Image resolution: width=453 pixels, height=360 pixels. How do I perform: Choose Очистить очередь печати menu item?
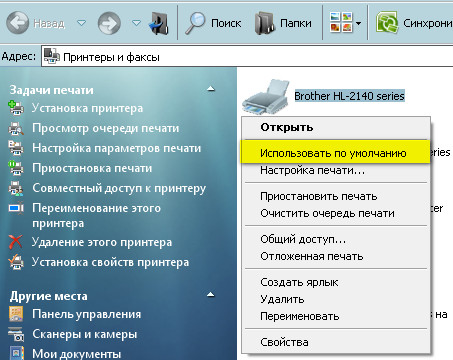pos(336,213)
